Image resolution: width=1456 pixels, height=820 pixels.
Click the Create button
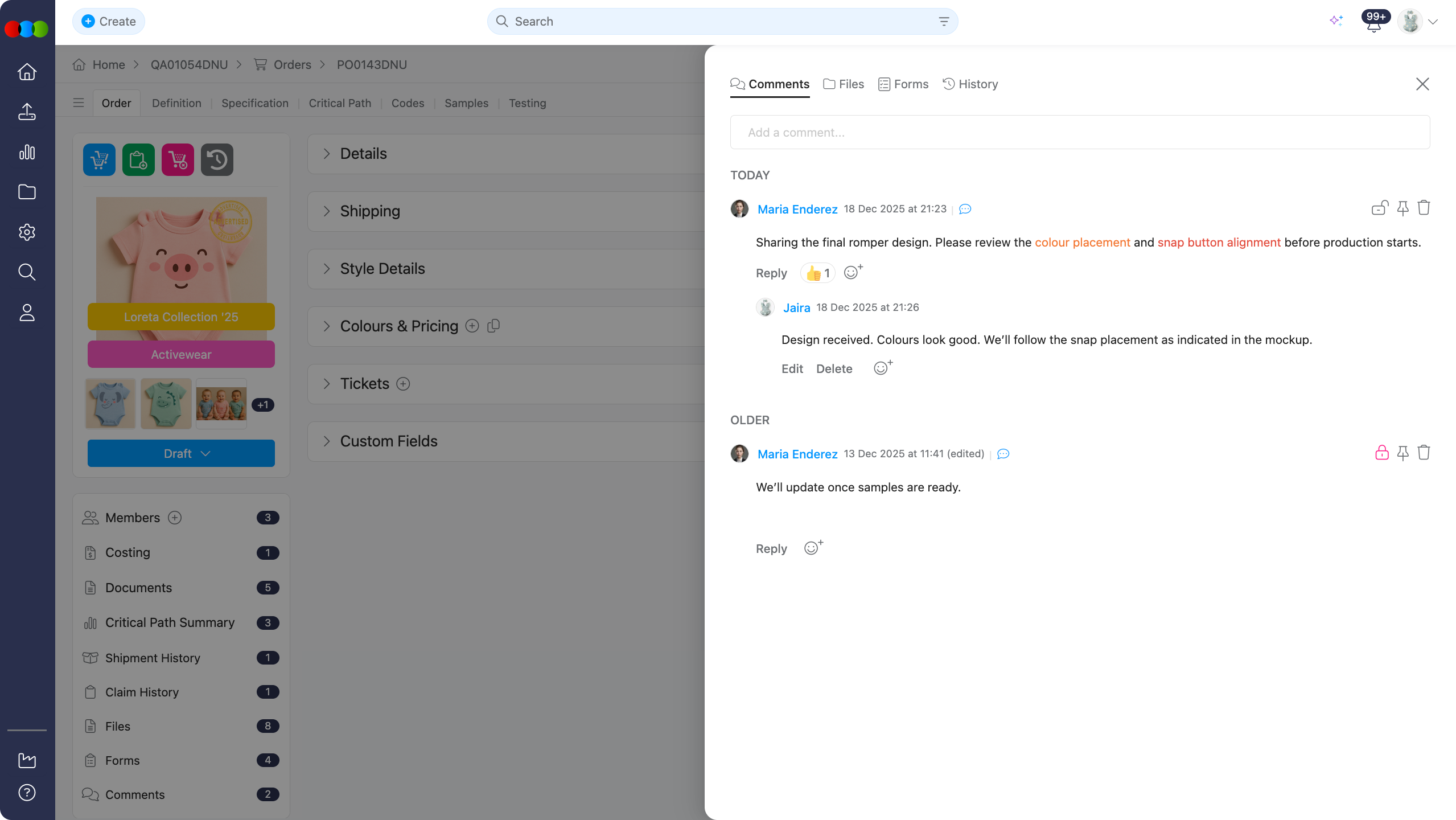pos(108,21)
